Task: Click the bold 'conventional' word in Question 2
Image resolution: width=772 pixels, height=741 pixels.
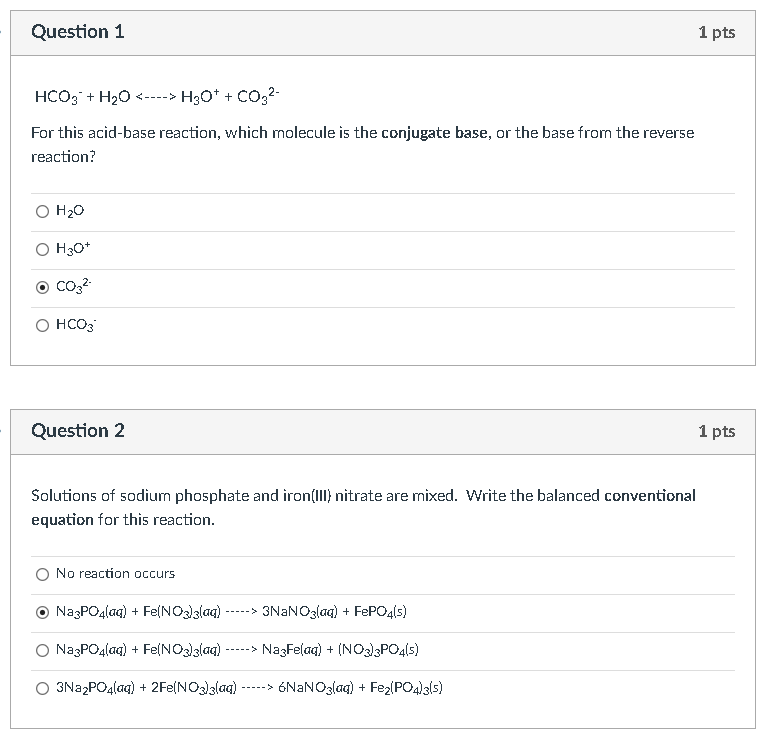Action: (649, 495)
